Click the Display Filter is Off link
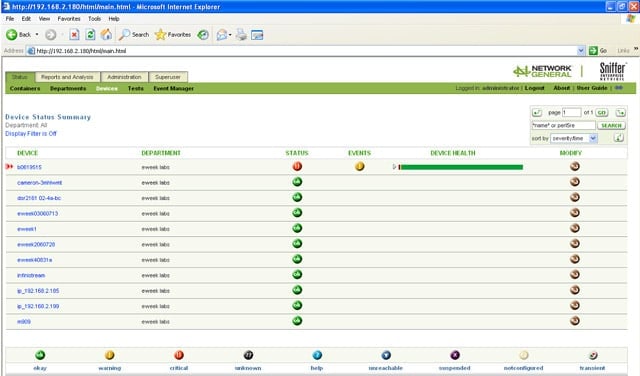 pos(31,133)
